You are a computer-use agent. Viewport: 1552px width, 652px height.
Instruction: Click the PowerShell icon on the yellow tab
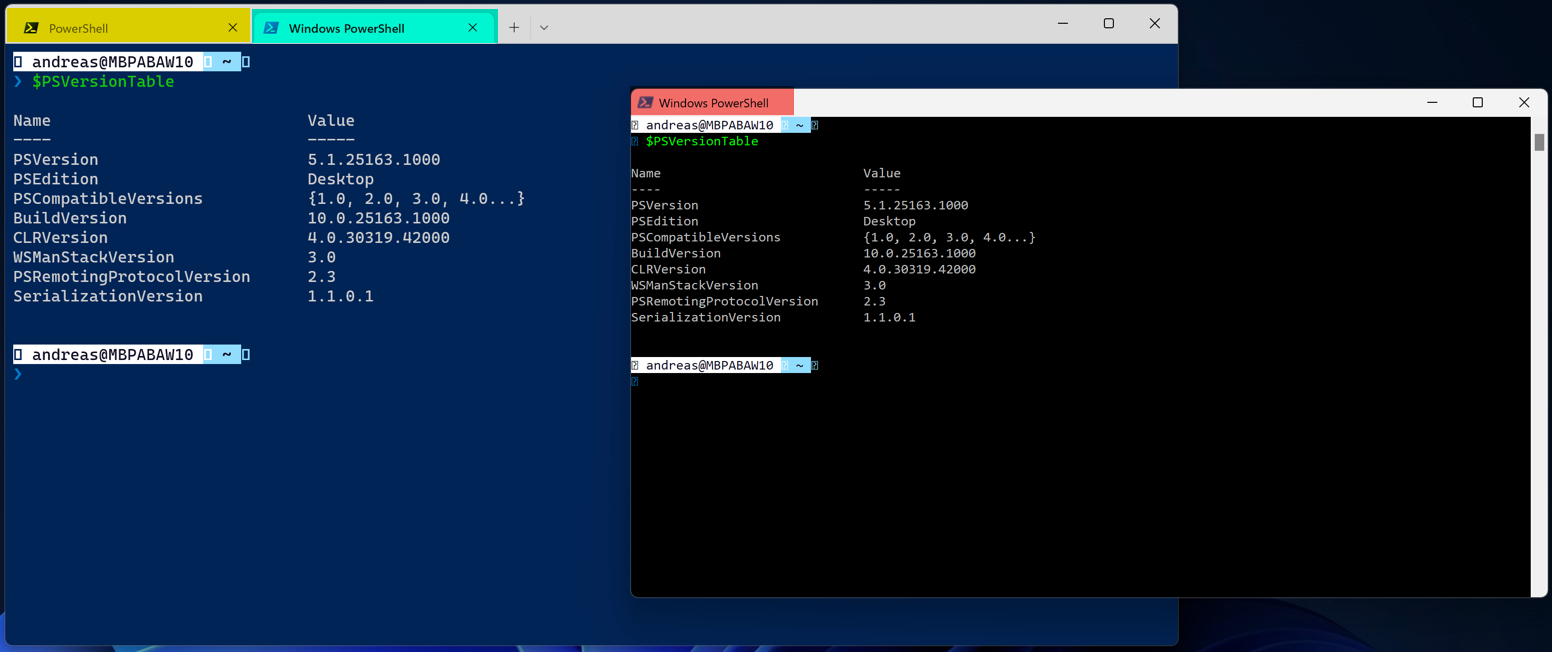click(33, 27)
